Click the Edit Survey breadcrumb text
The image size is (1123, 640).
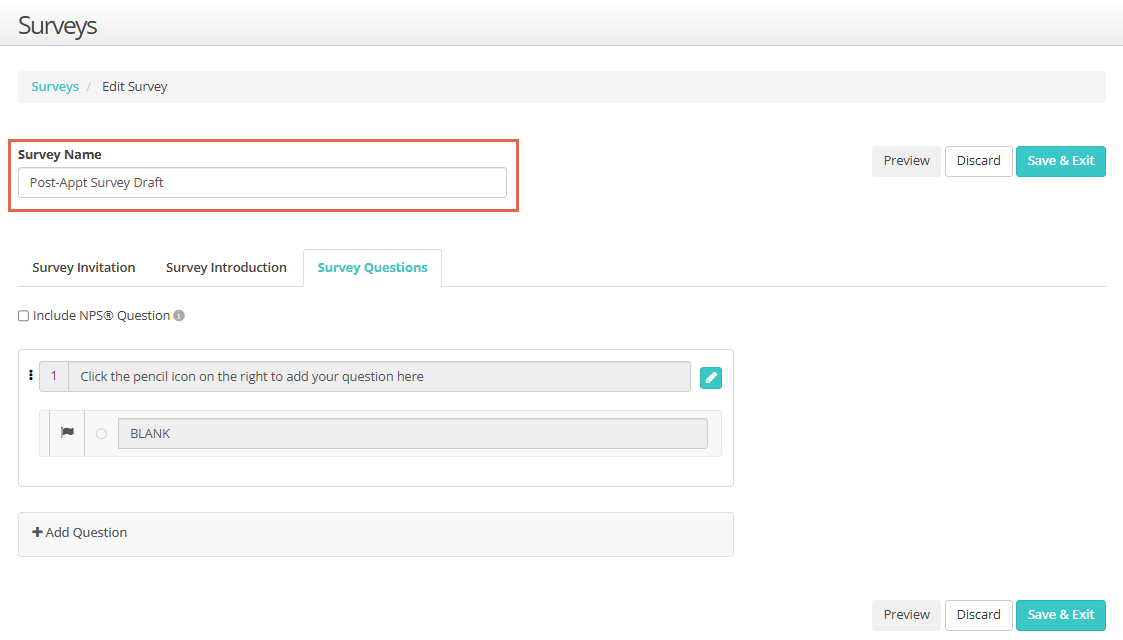point(135,87)
